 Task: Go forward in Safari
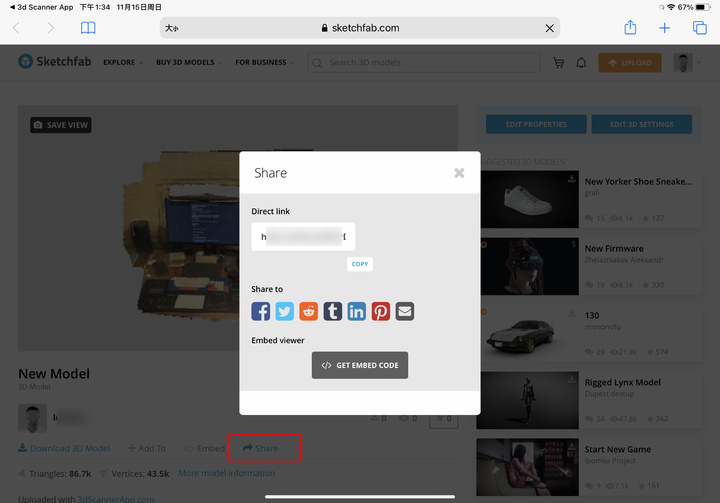tap(51, 28)
